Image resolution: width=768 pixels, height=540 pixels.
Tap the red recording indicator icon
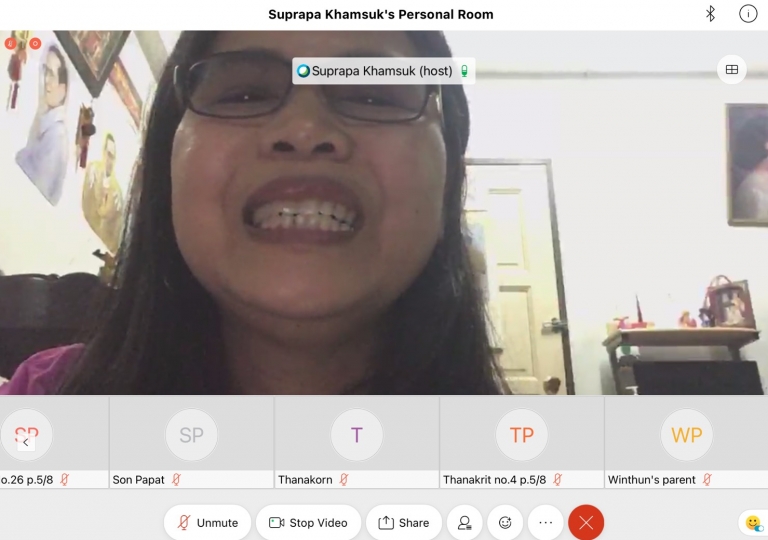coord(35,44)
